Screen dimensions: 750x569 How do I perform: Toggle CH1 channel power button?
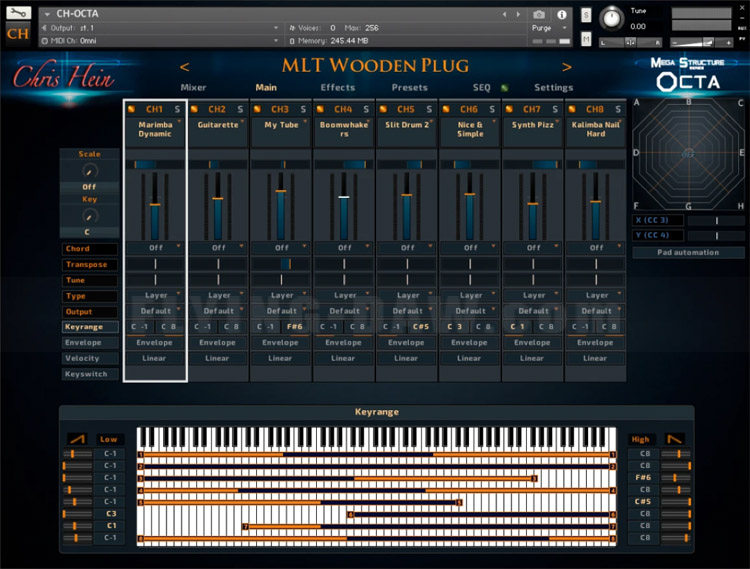click(132, 109)
